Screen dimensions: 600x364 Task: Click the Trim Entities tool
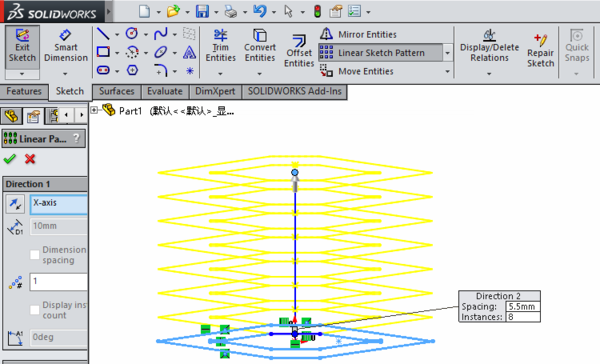(220, 46)
